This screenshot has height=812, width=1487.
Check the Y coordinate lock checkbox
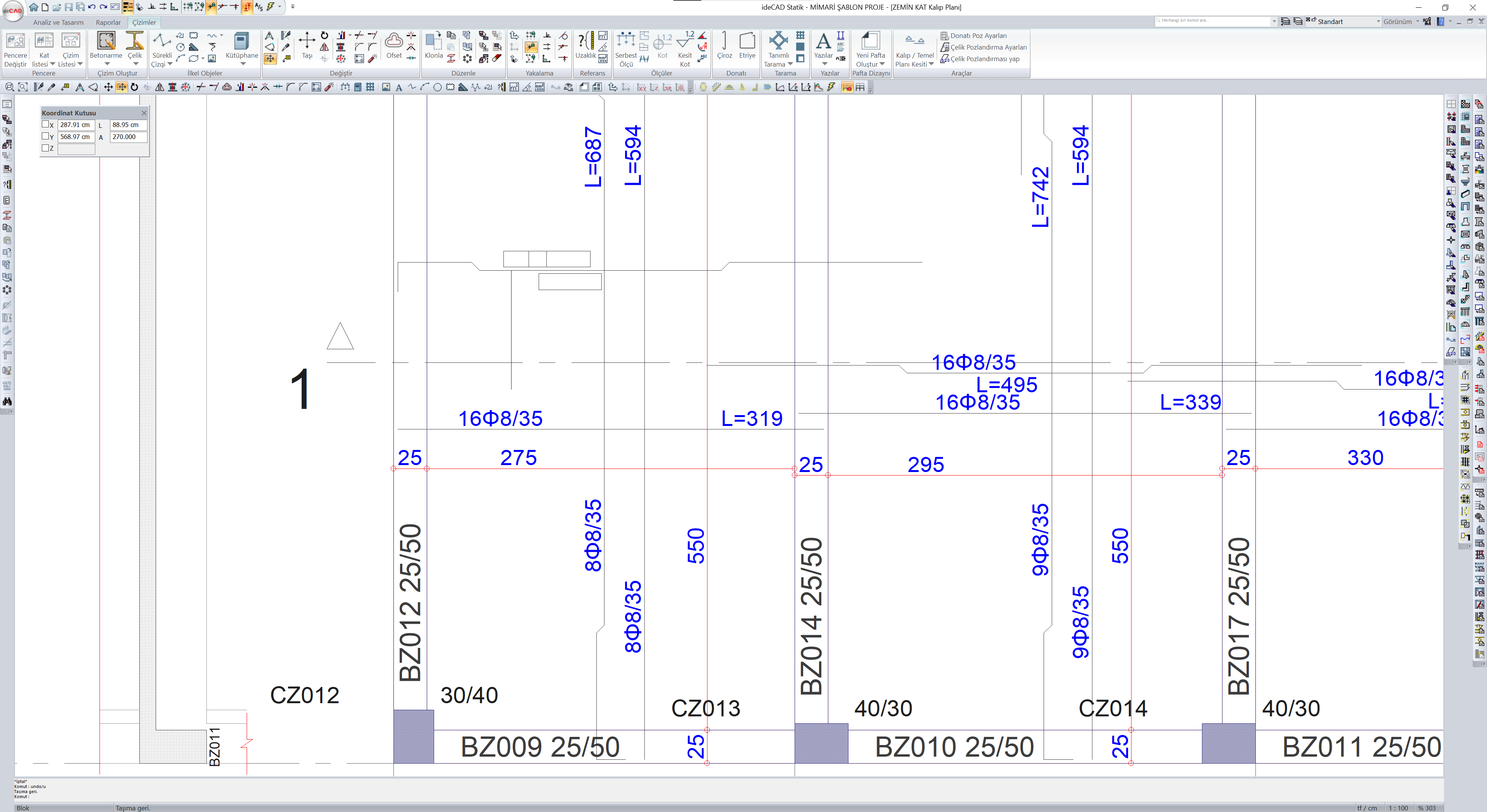pos(46,136)
